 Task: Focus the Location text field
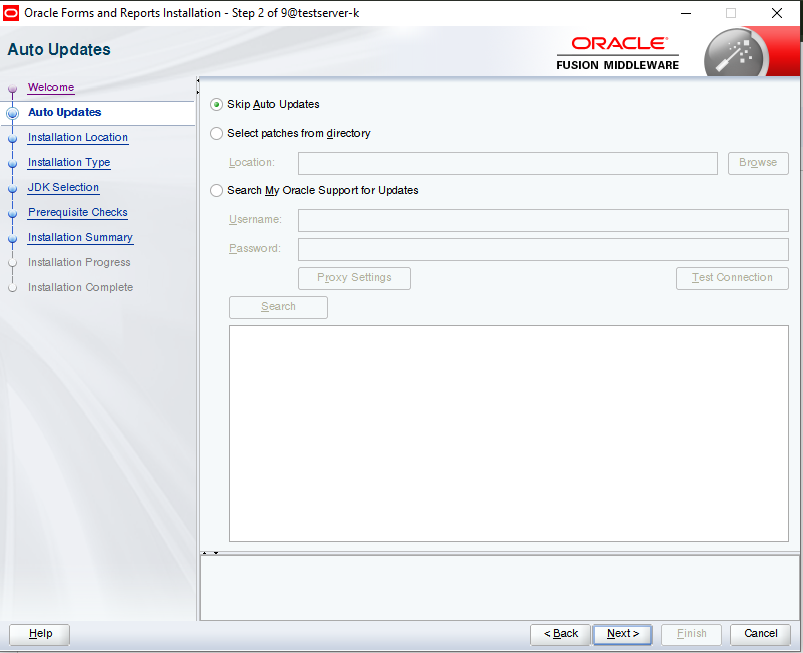(x=508, y=163)
